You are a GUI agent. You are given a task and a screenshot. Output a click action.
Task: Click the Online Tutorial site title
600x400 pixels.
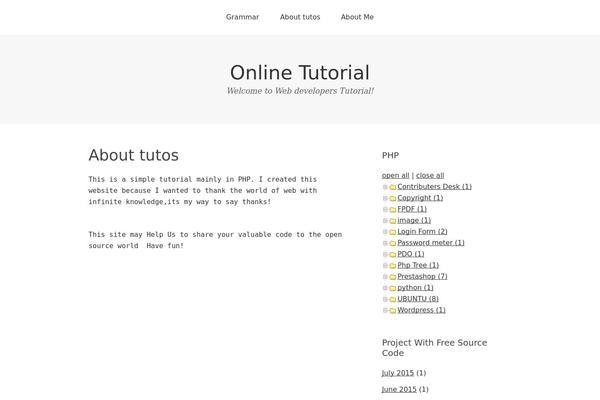point(300,72)
